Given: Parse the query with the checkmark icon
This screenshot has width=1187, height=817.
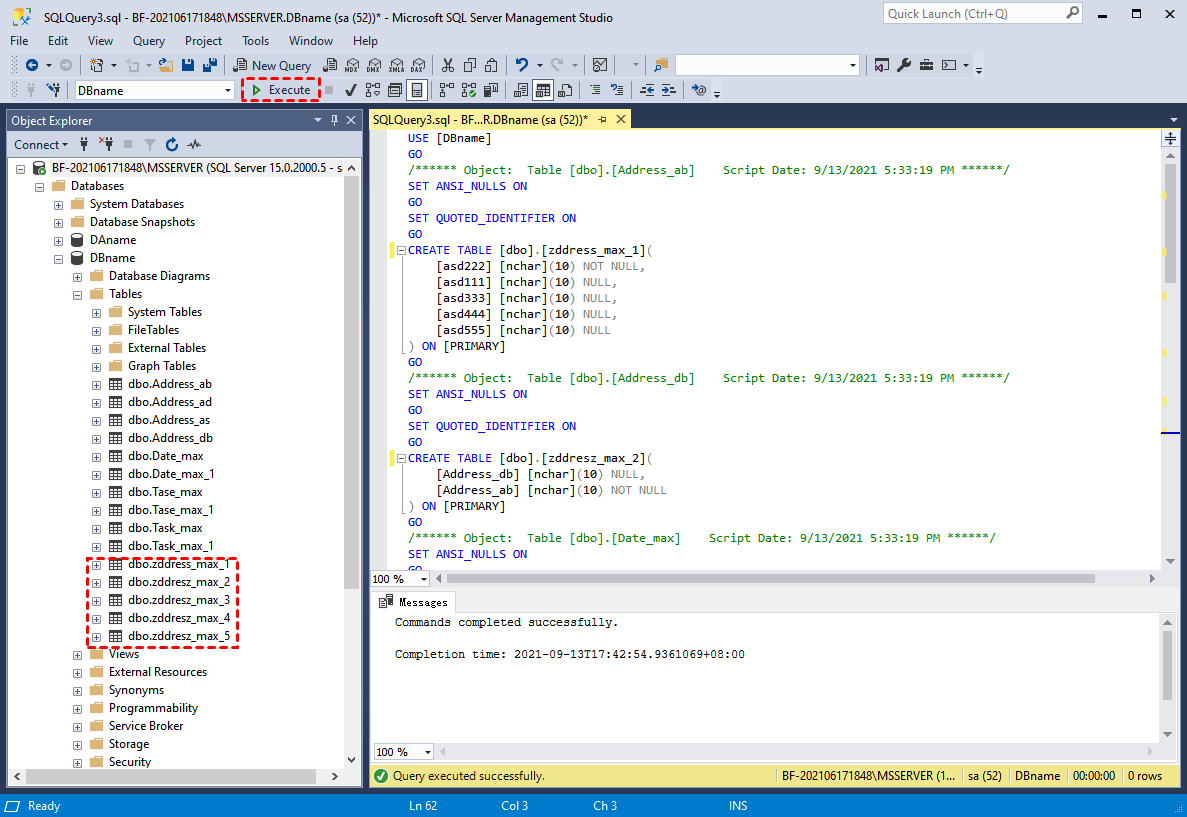Looking at the screenshot, I should pos(349,90).
